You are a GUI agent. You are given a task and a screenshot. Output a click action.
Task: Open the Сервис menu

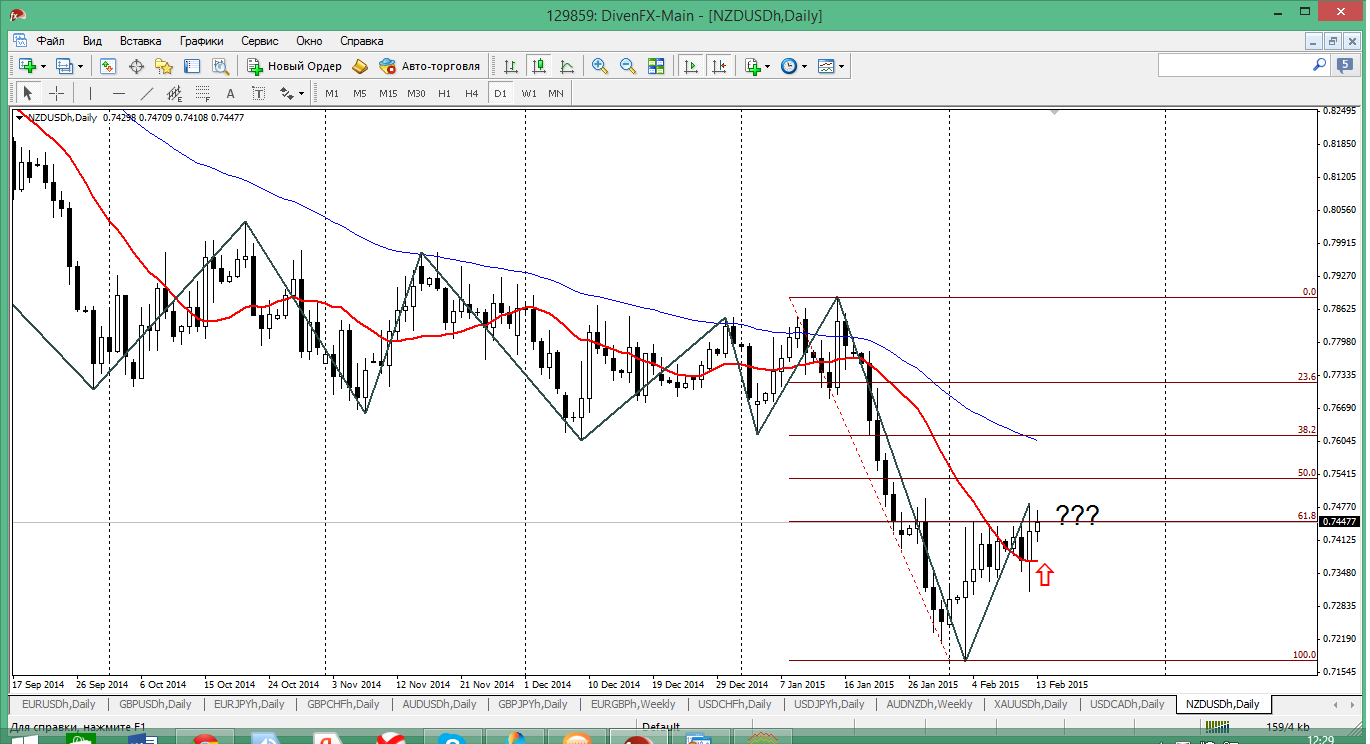click(x=260, y=41)
